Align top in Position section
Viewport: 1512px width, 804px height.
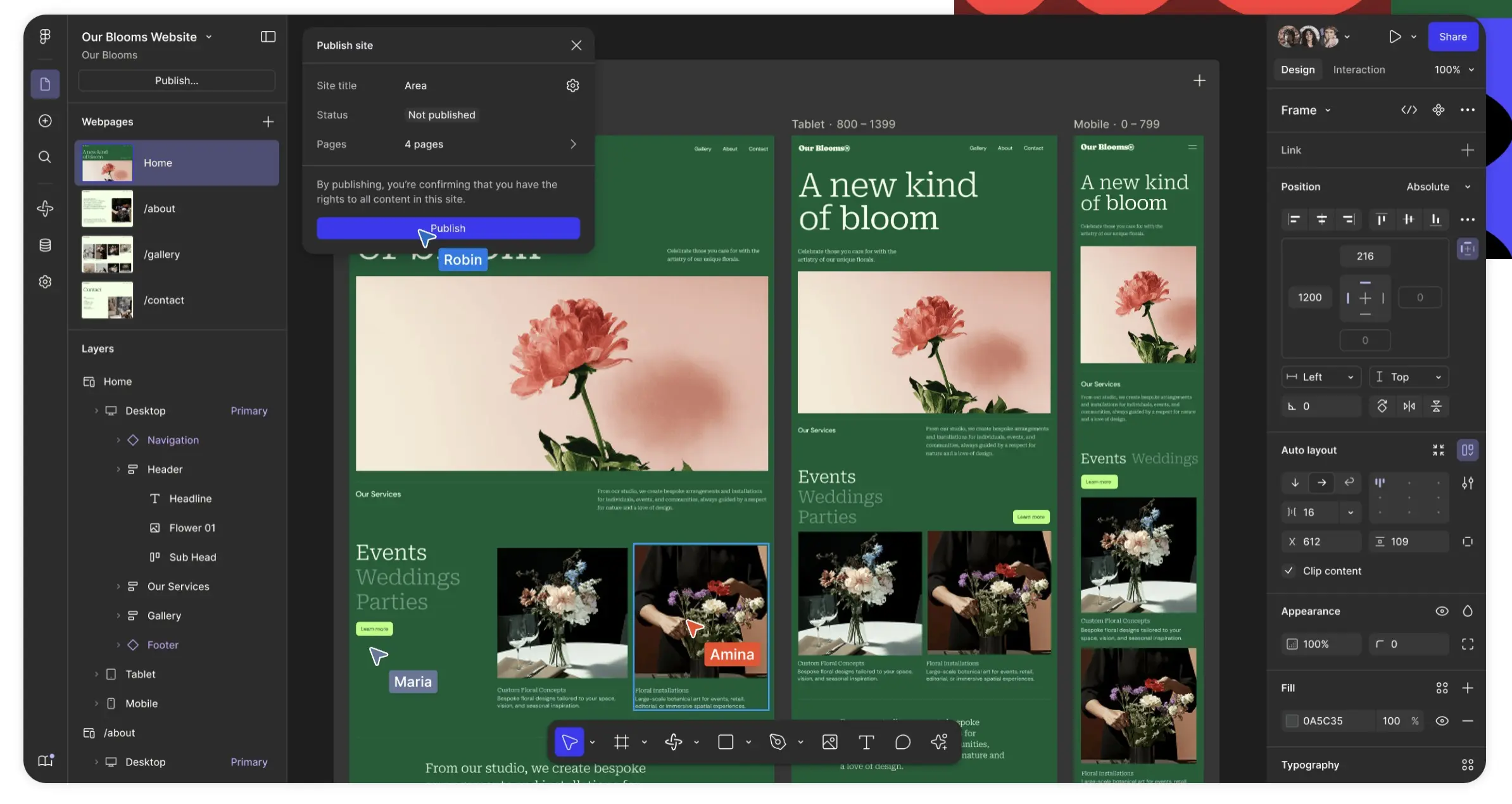pos(1381,220)
